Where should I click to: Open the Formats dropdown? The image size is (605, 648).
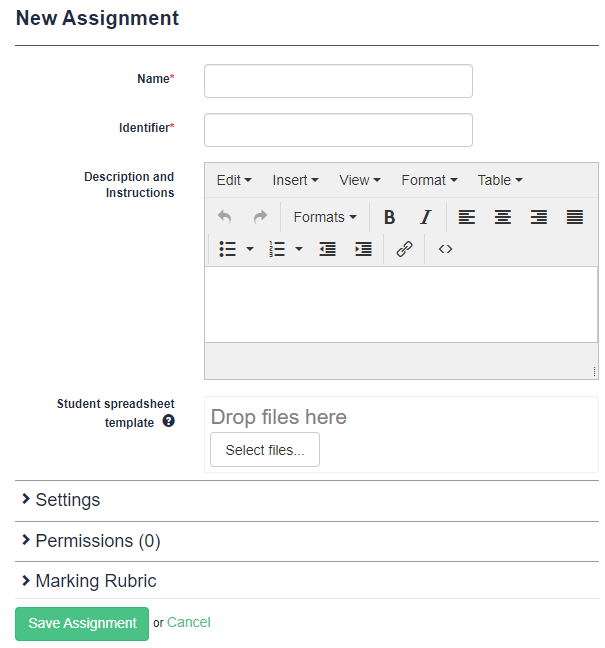point(325,217)
